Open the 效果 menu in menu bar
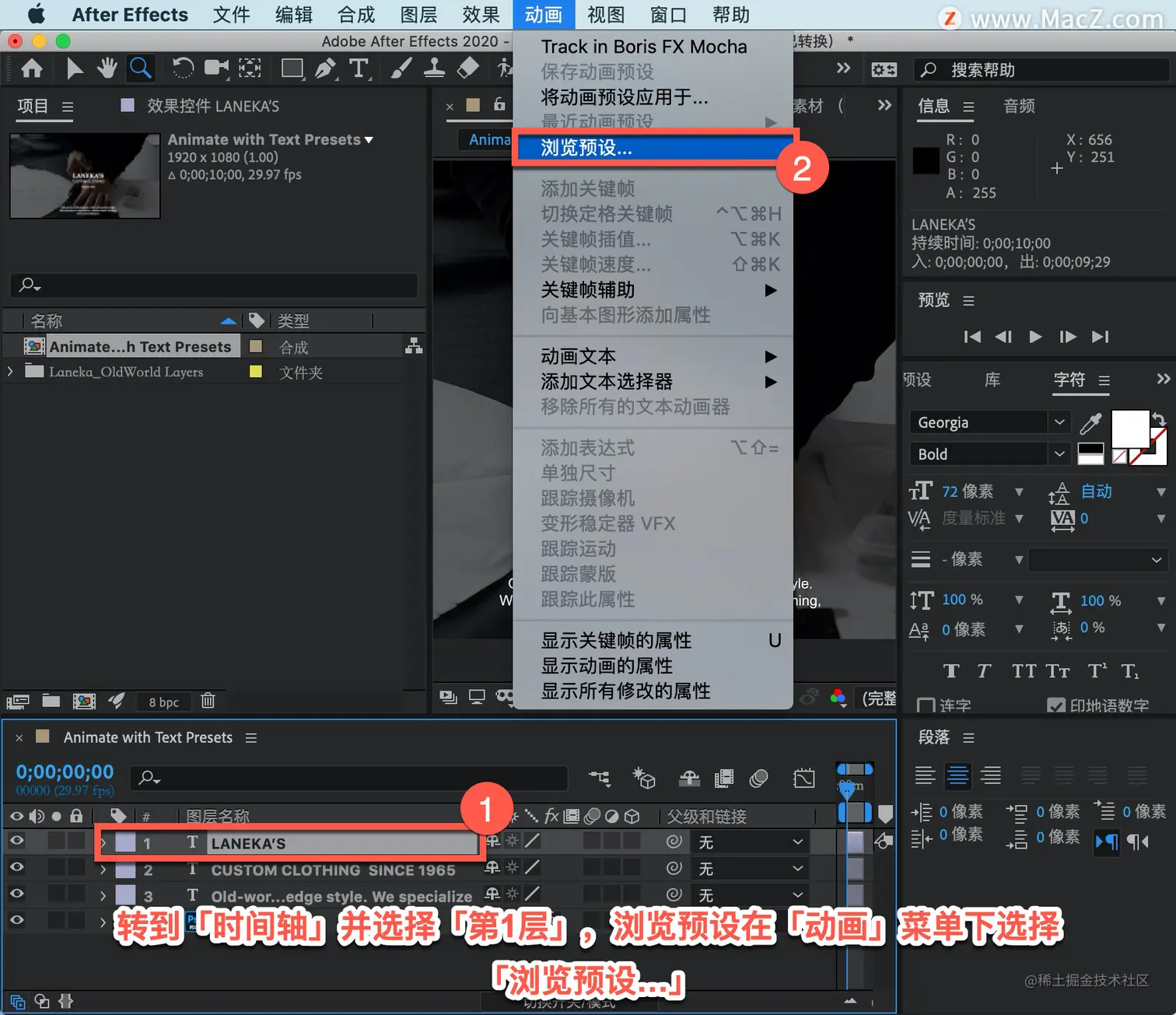This screenshot has height=1015, width=1176. click(481, 15)
